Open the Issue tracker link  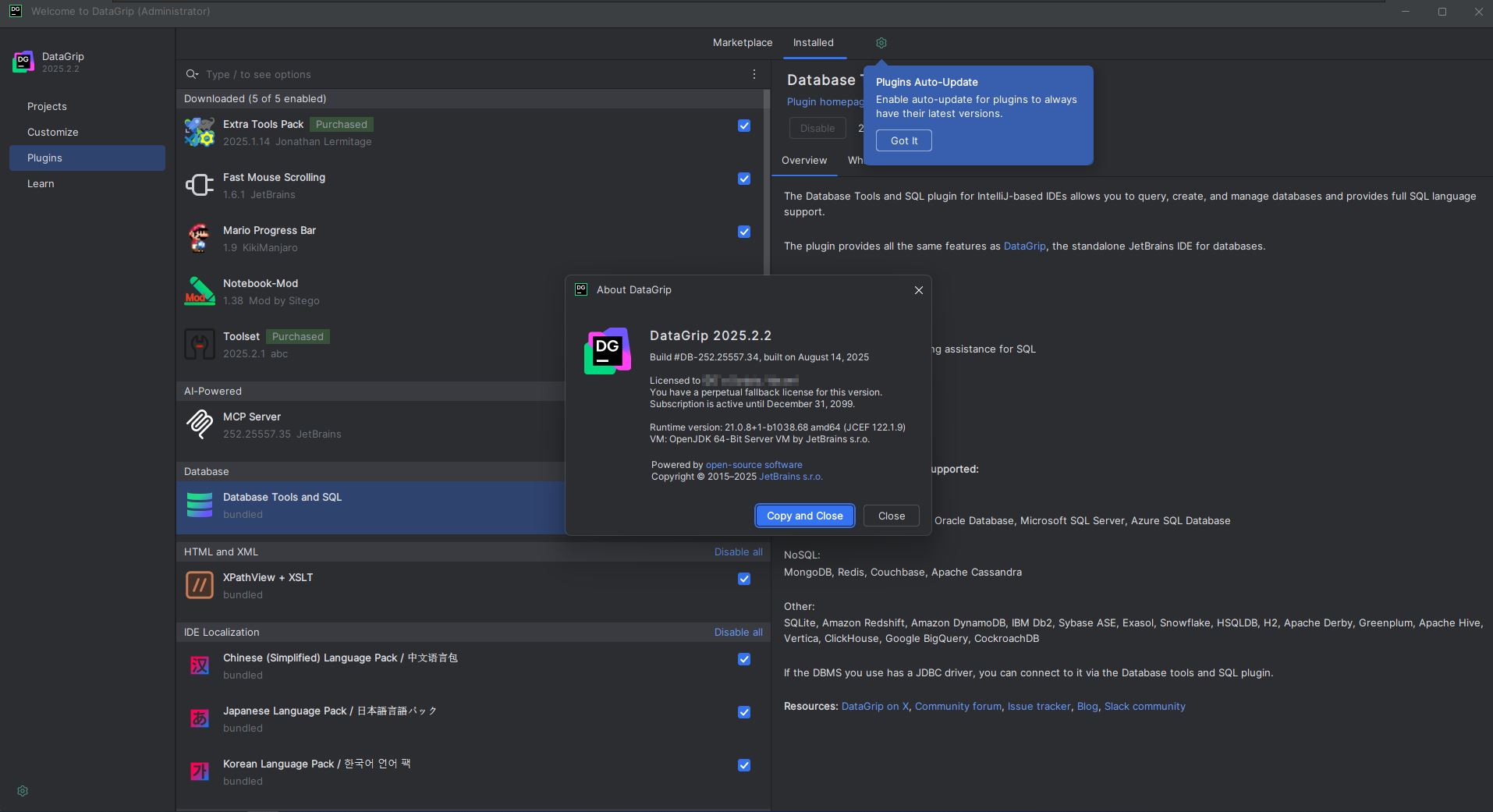click(x=1039, y=706)
